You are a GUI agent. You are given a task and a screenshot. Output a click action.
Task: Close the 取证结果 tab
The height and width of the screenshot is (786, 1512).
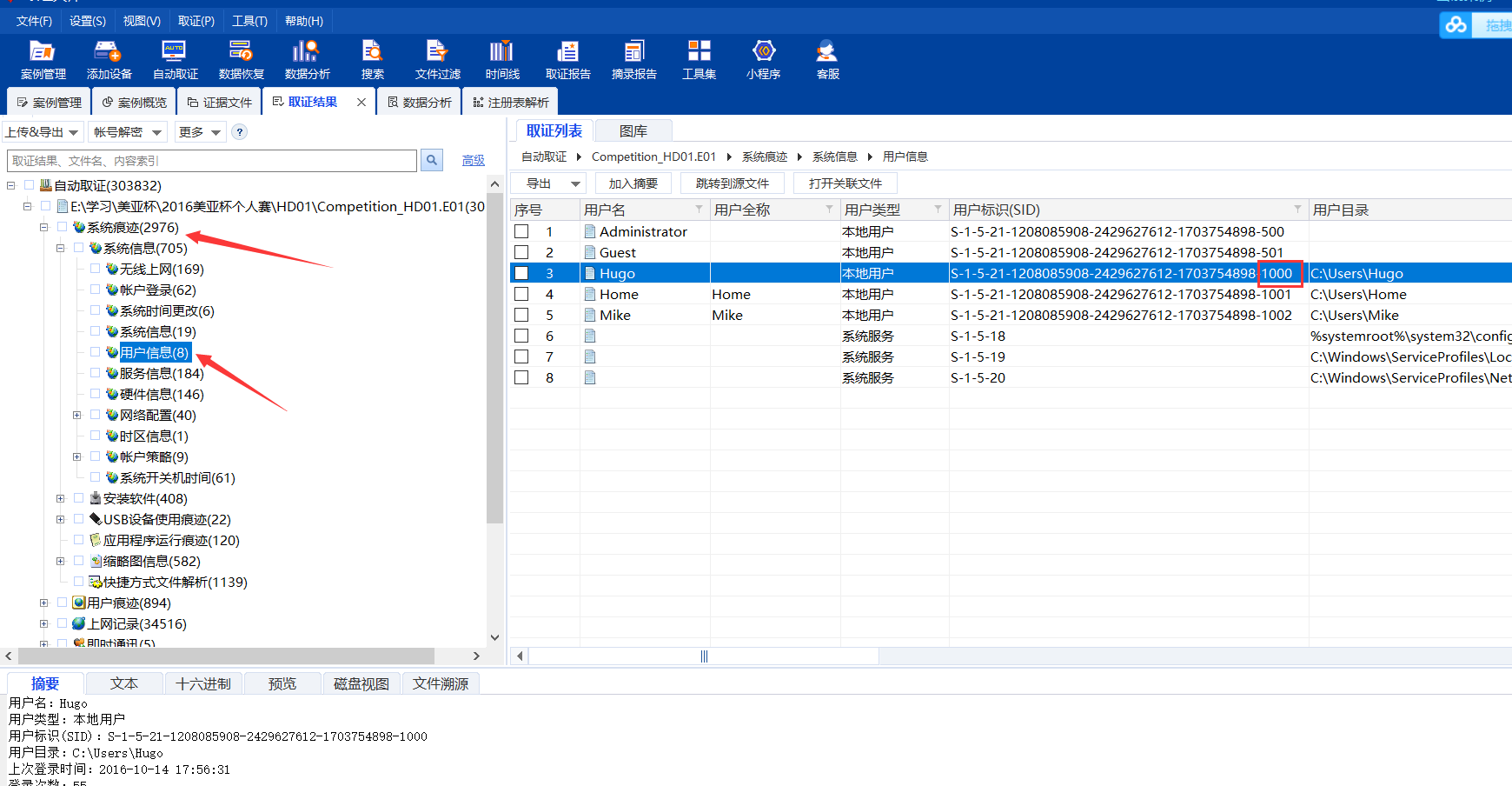pyautogui.click(x=361, y=102)
